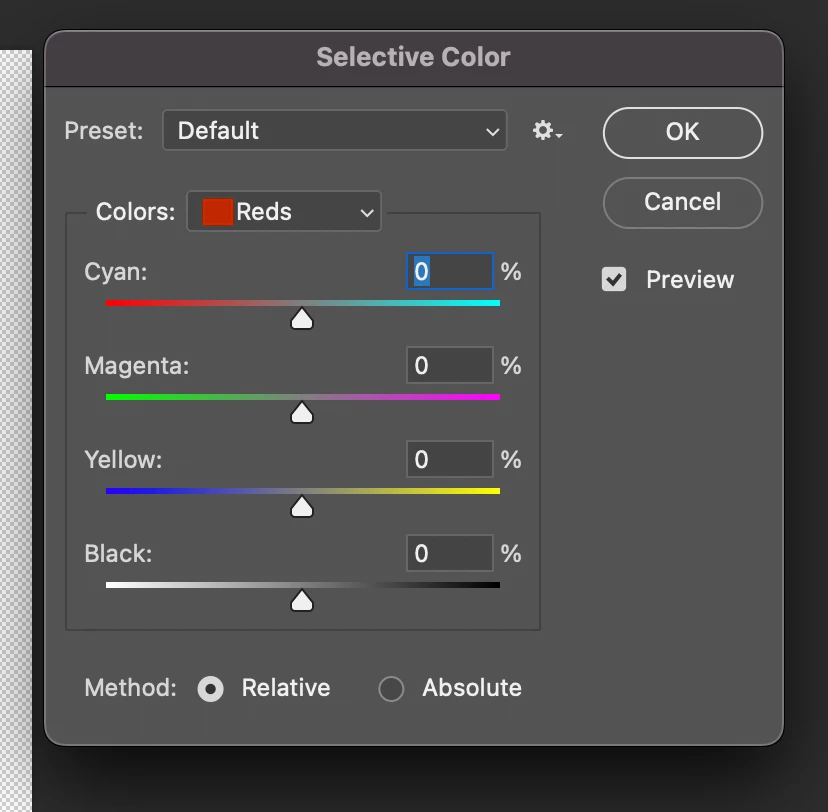Click the Selective Color dialog title bar
The height and width of the screenshot is (812, 828).
click(413, 57)
